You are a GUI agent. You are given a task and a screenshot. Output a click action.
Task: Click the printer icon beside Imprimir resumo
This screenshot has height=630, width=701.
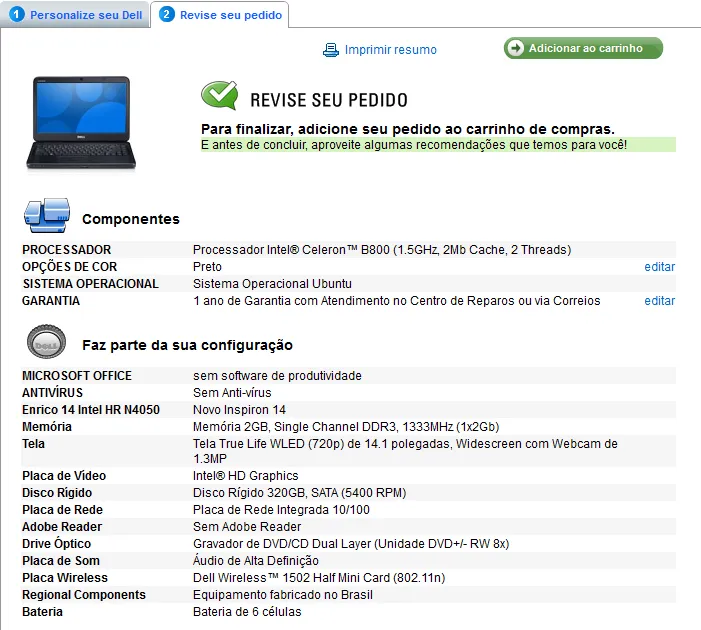[331, 50]
